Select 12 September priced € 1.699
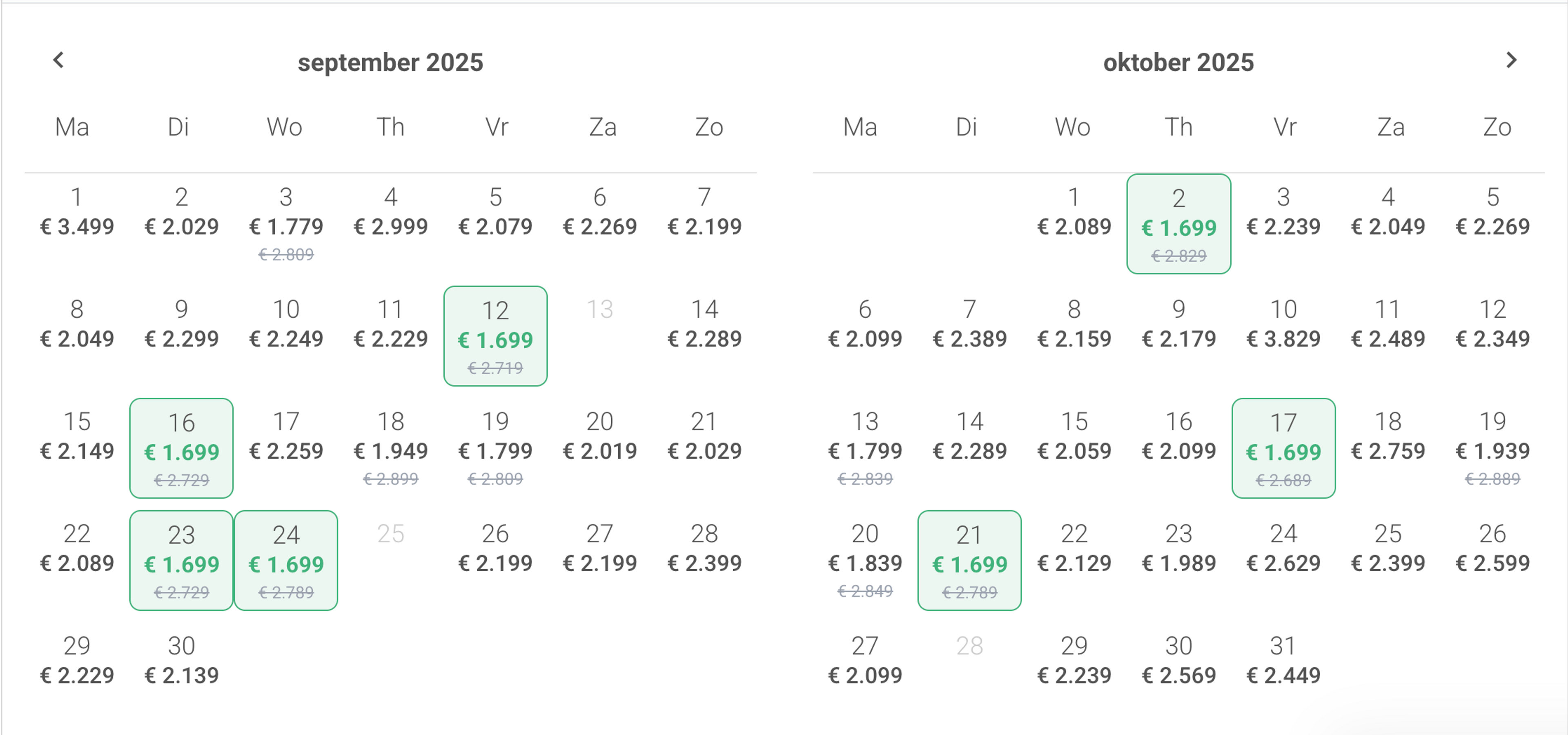 (495, 336)
